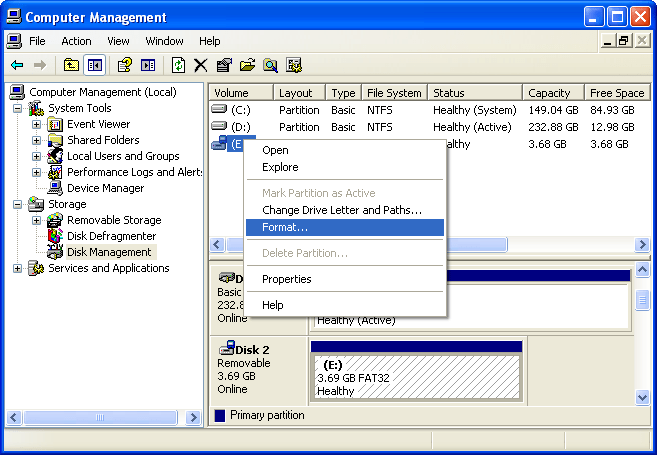This screenshot has height=455, width=657.
Task: Expand the Shared Folders node
Action: (x=36, y=140)
